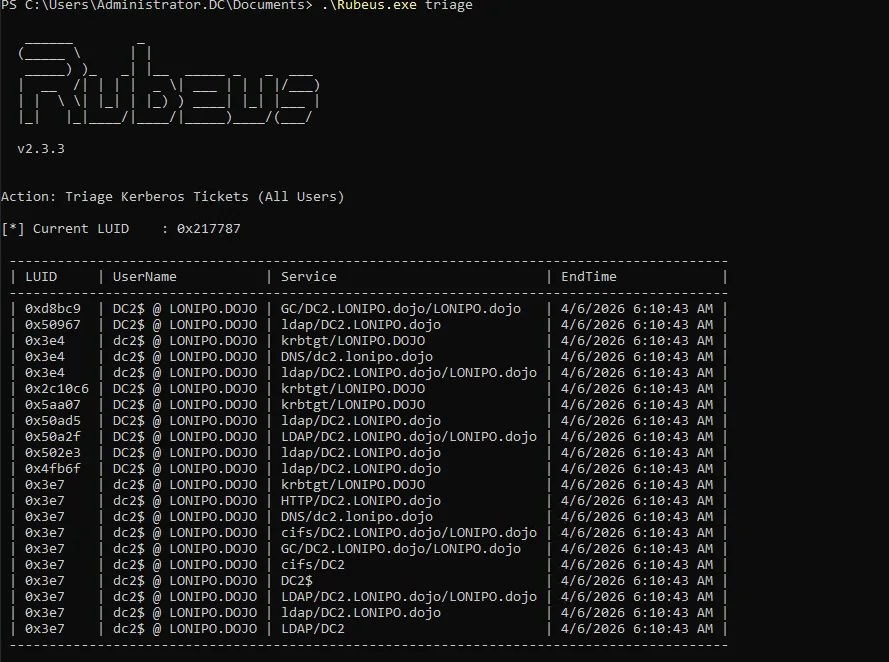This screenshot has height=662, width=889.
Task: Click the EndTime value in the LDAP/DC2 row
Action: pos(637,629)
